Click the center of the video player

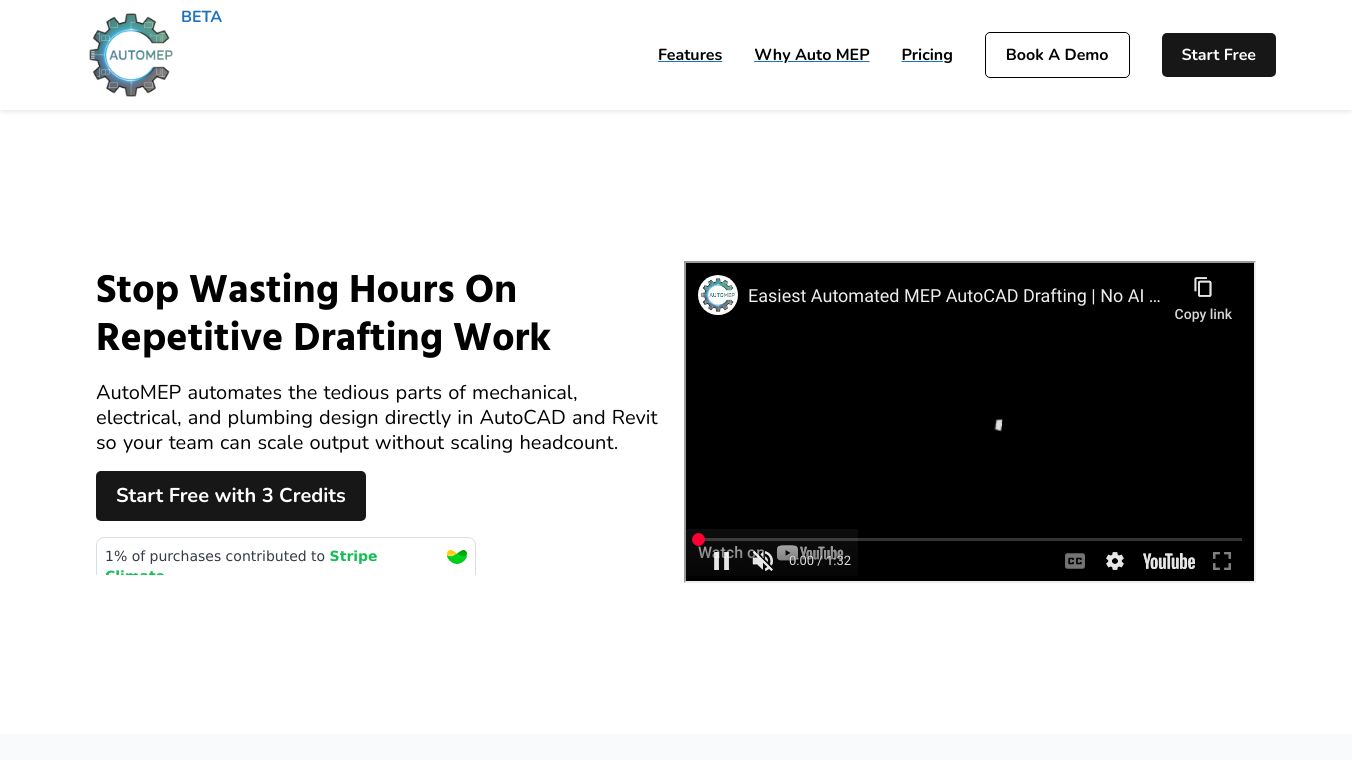[x=970, y=421]
